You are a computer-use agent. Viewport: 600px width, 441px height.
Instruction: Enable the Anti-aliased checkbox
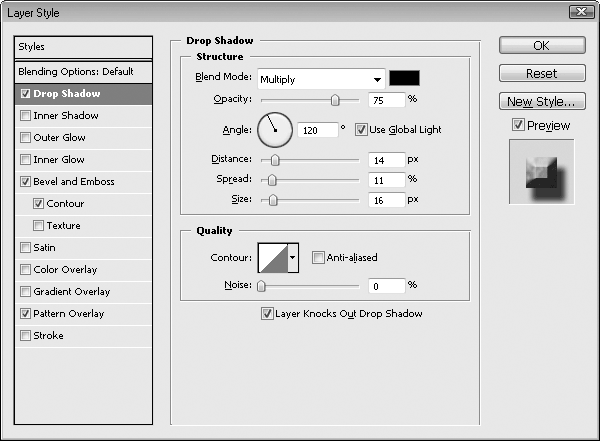click(x=318, y=258)
